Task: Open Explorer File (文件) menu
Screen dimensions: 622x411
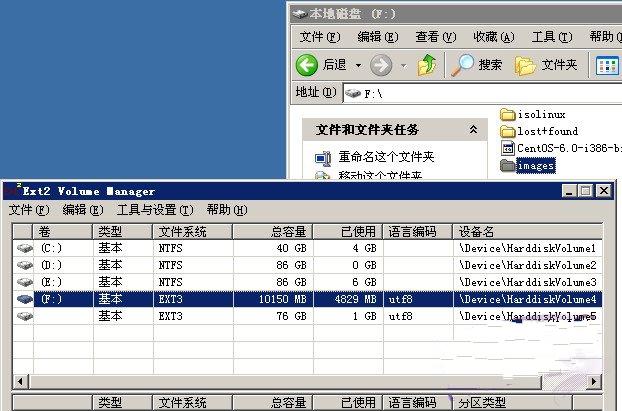Action: point(320,37)
